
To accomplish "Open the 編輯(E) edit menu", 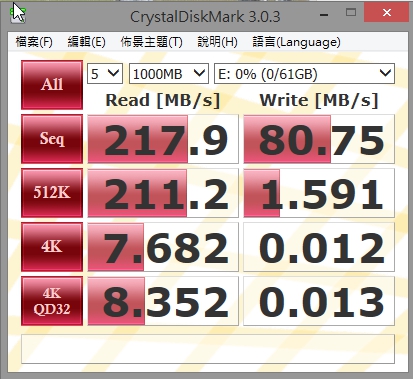I will coord(86,42).
